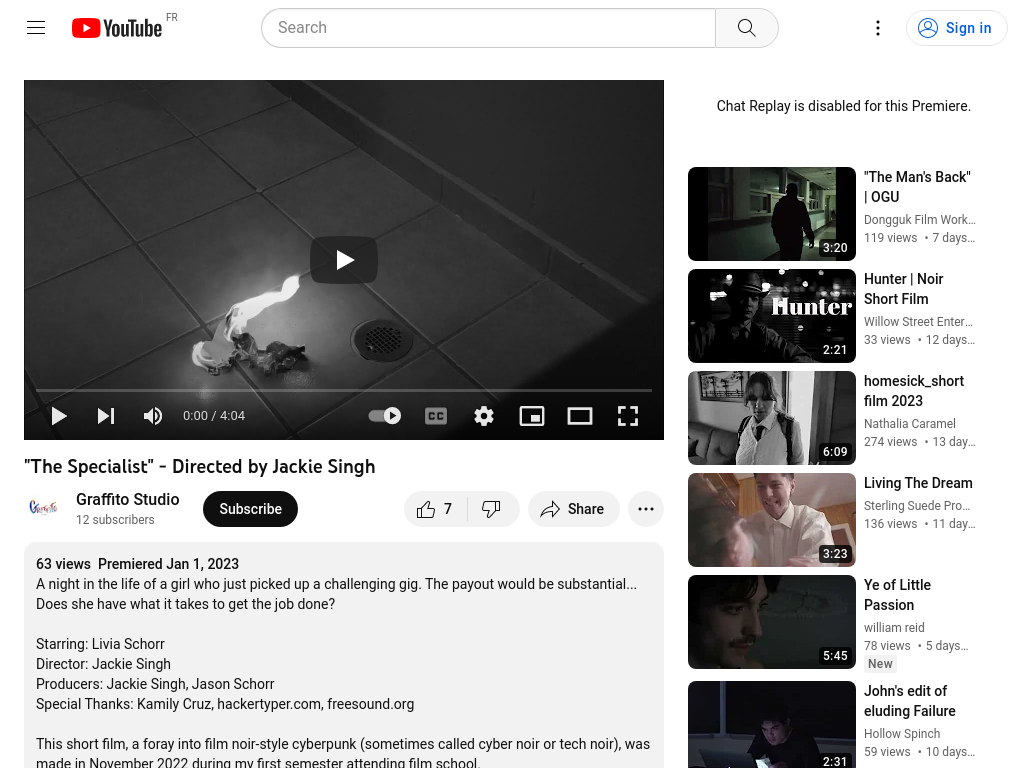
Task: Click Willow Street Enter channel name
Action: (918, 321)
